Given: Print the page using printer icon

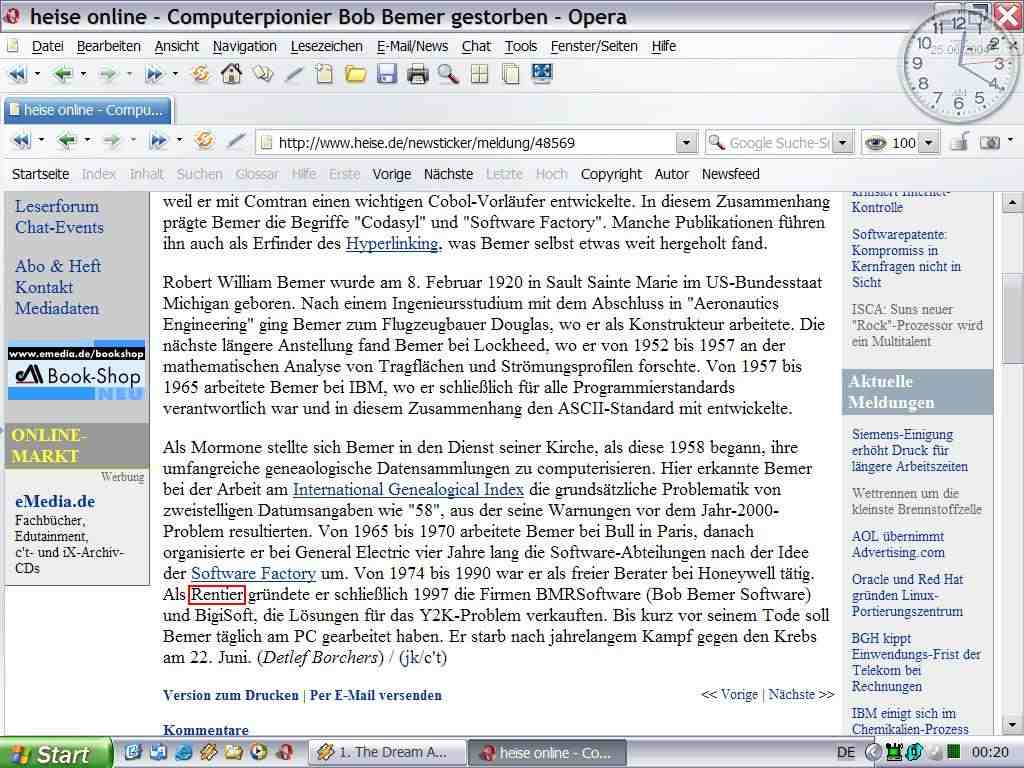Looking at the screenshot, I should coord(417,74).
